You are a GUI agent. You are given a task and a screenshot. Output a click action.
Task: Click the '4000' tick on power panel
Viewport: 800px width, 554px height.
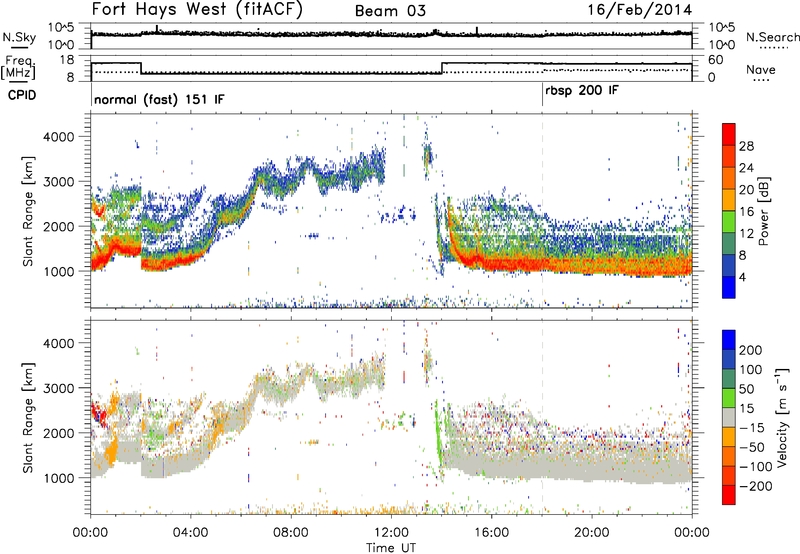(x=58, y=137)
